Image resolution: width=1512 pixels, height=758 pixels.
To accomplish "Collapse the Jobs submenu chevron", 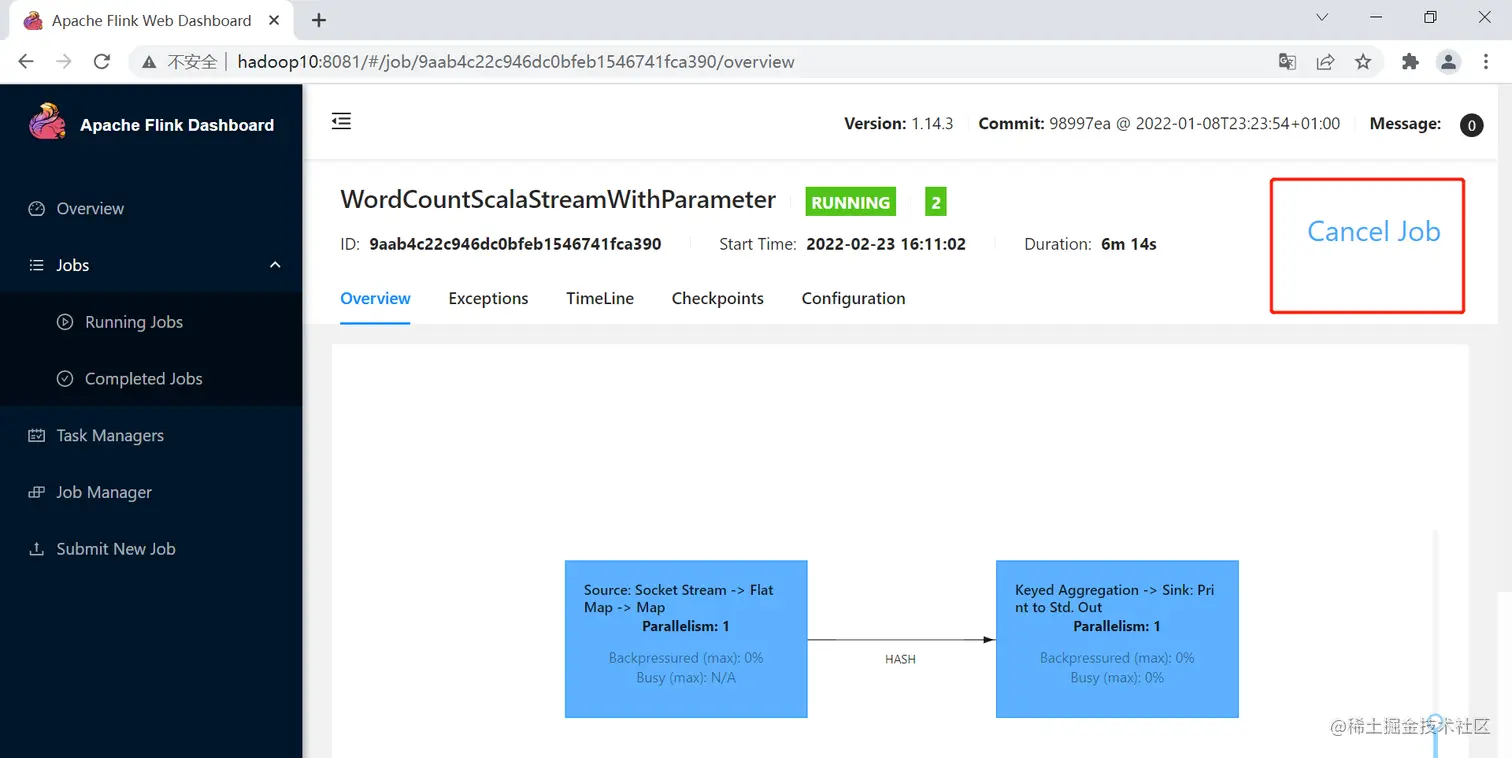I will [x=276, y=265].
